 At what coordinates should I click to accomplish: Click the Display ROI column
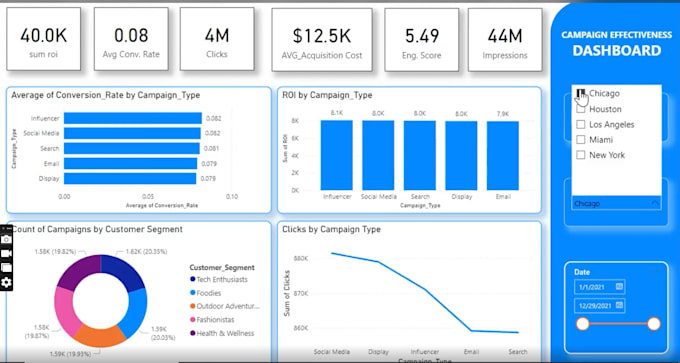(x=461, y=155)
